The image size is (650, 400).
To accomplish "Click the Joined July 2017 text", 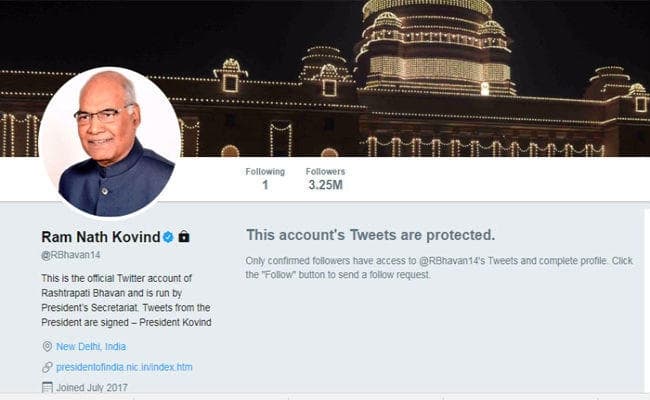I will coord(93,387).
